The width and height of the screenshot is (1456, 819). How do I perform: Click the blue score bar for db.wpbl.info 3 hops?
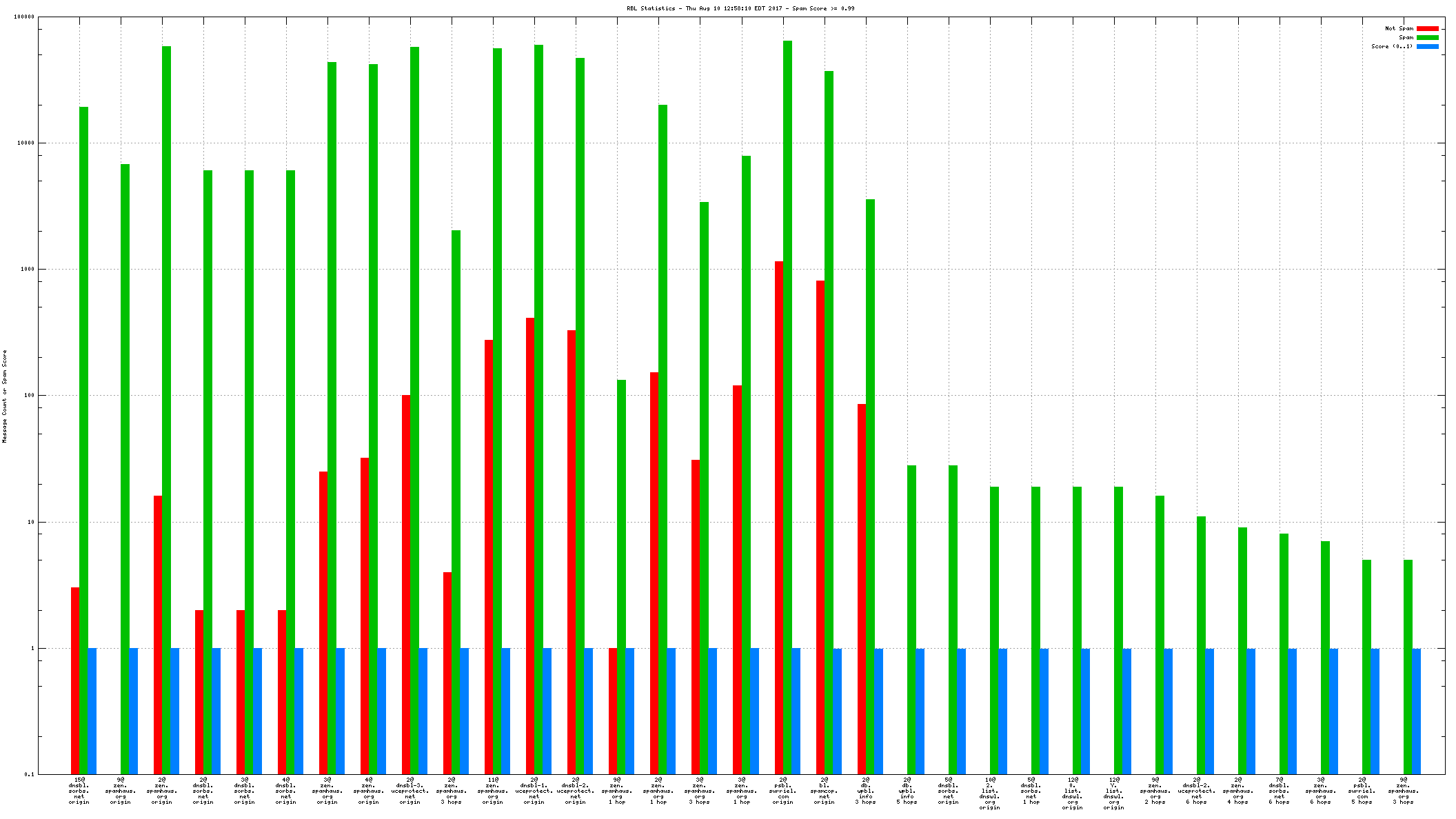(x=878, y=710)
